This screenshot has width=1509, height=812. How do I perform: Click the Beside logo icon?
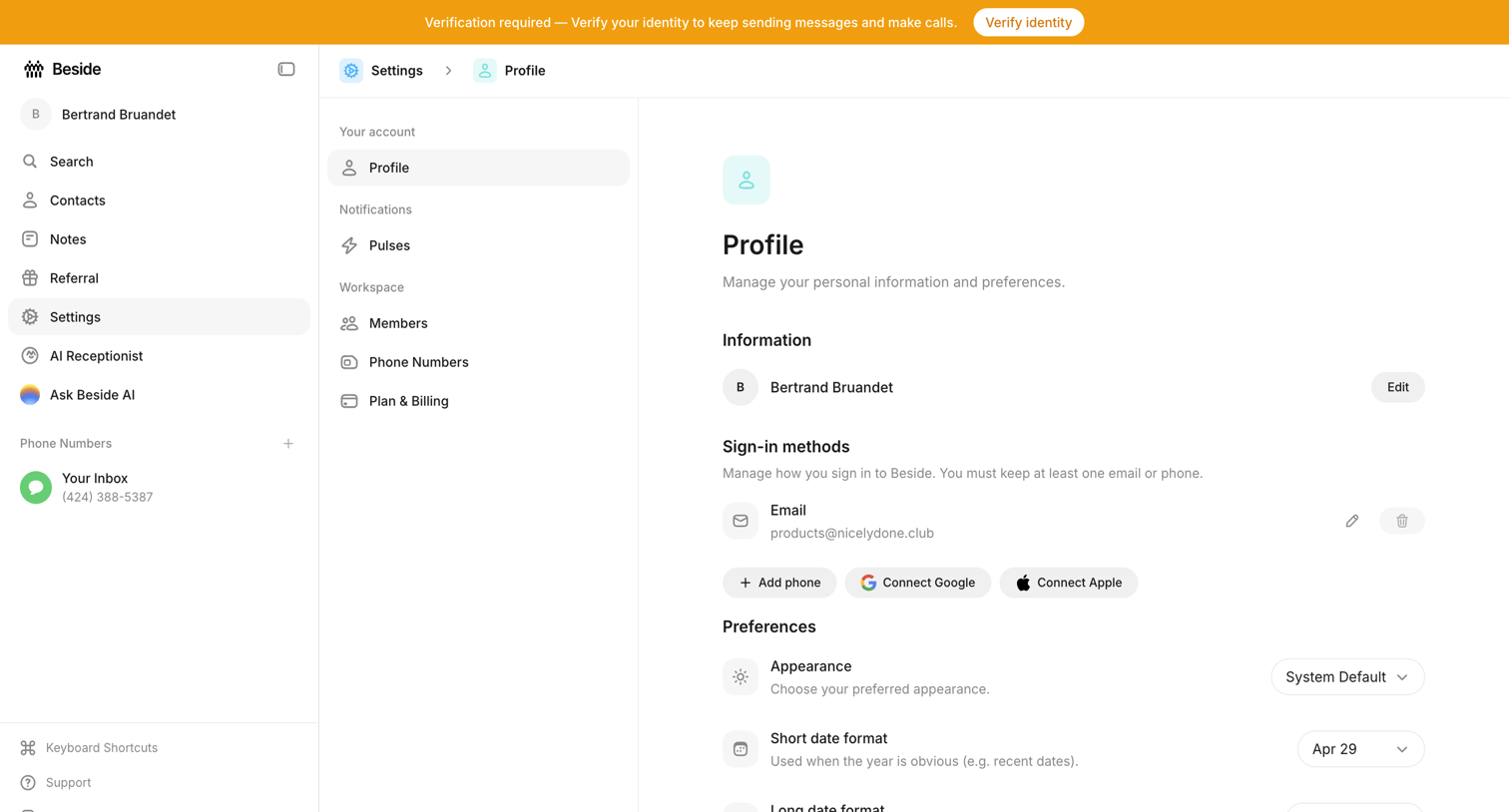point(34,69)
